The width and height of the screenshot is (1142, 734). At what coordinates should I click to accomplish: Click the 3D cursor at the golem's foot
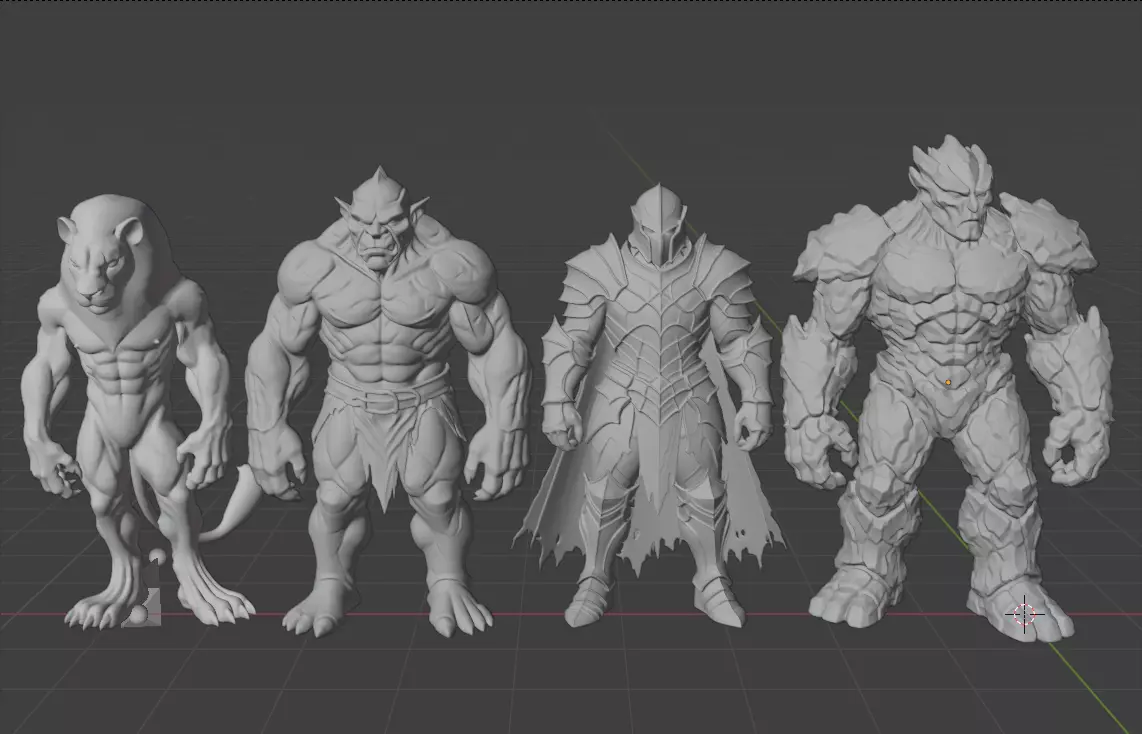point(1025,615)
